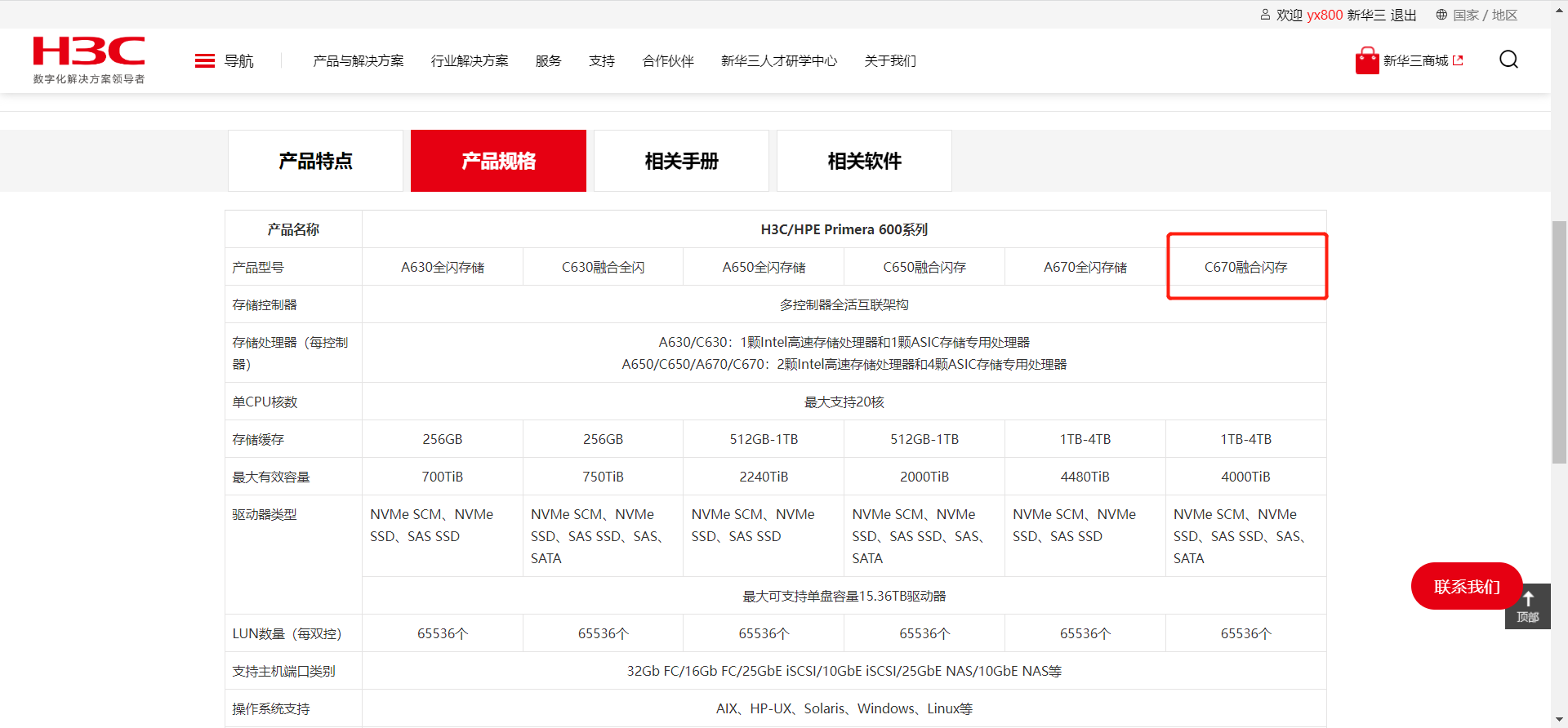Image resolution: width=1568 pixels, height=728 pixels.
Task: Click the 新华三商城 link
Action: point(1415,60)
